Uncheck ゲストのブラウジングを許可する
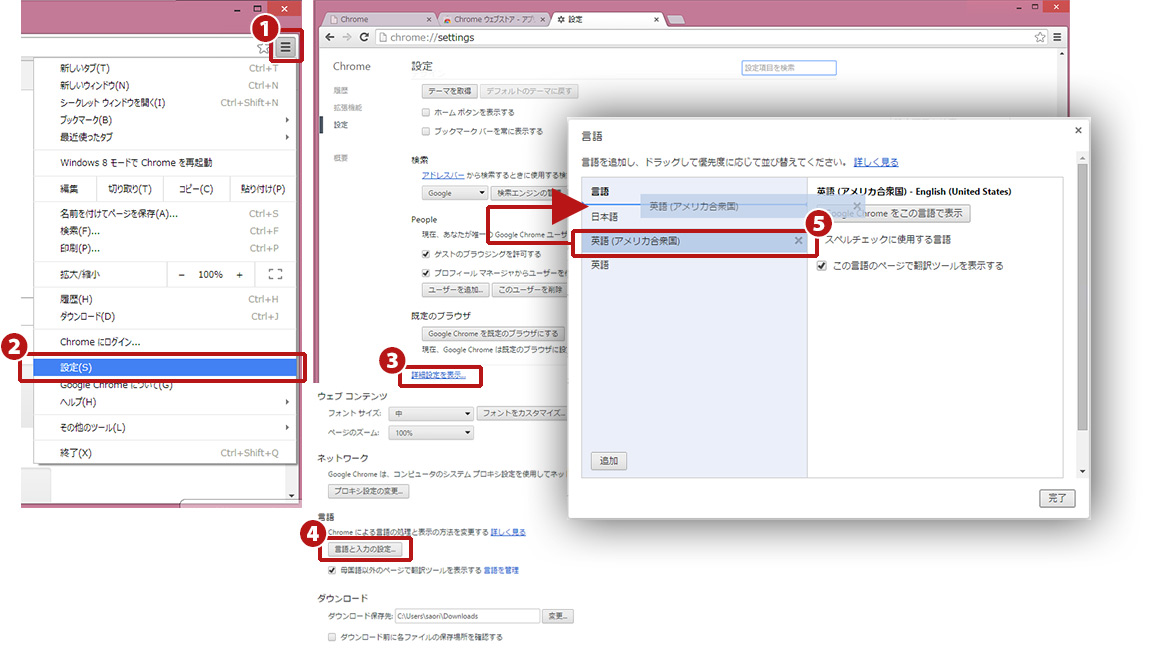The image size is (1149, 650). tap(426, 254)
